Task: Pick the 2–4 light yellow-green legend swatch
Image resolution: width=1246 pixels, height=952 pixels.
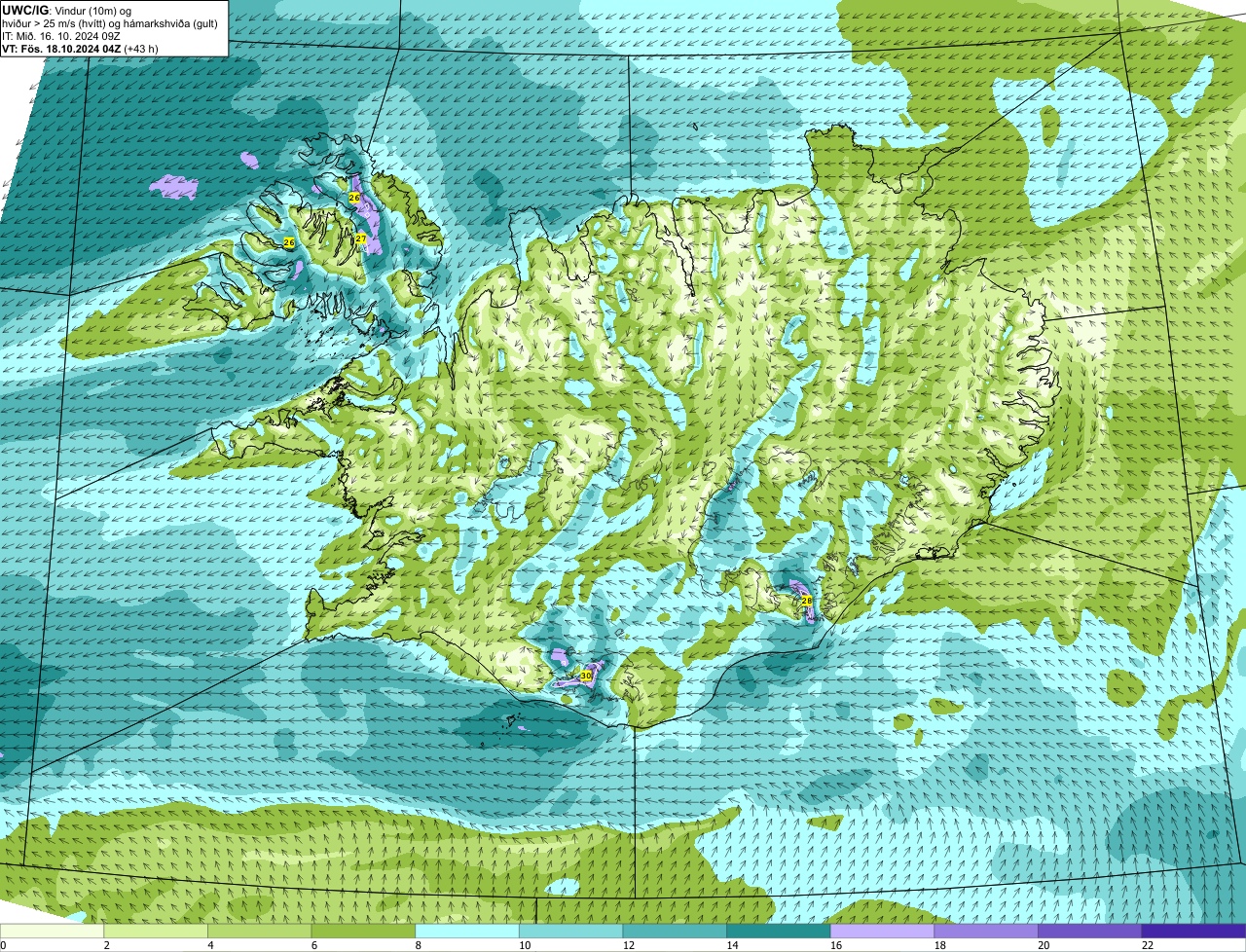Action: click(156, 931)
